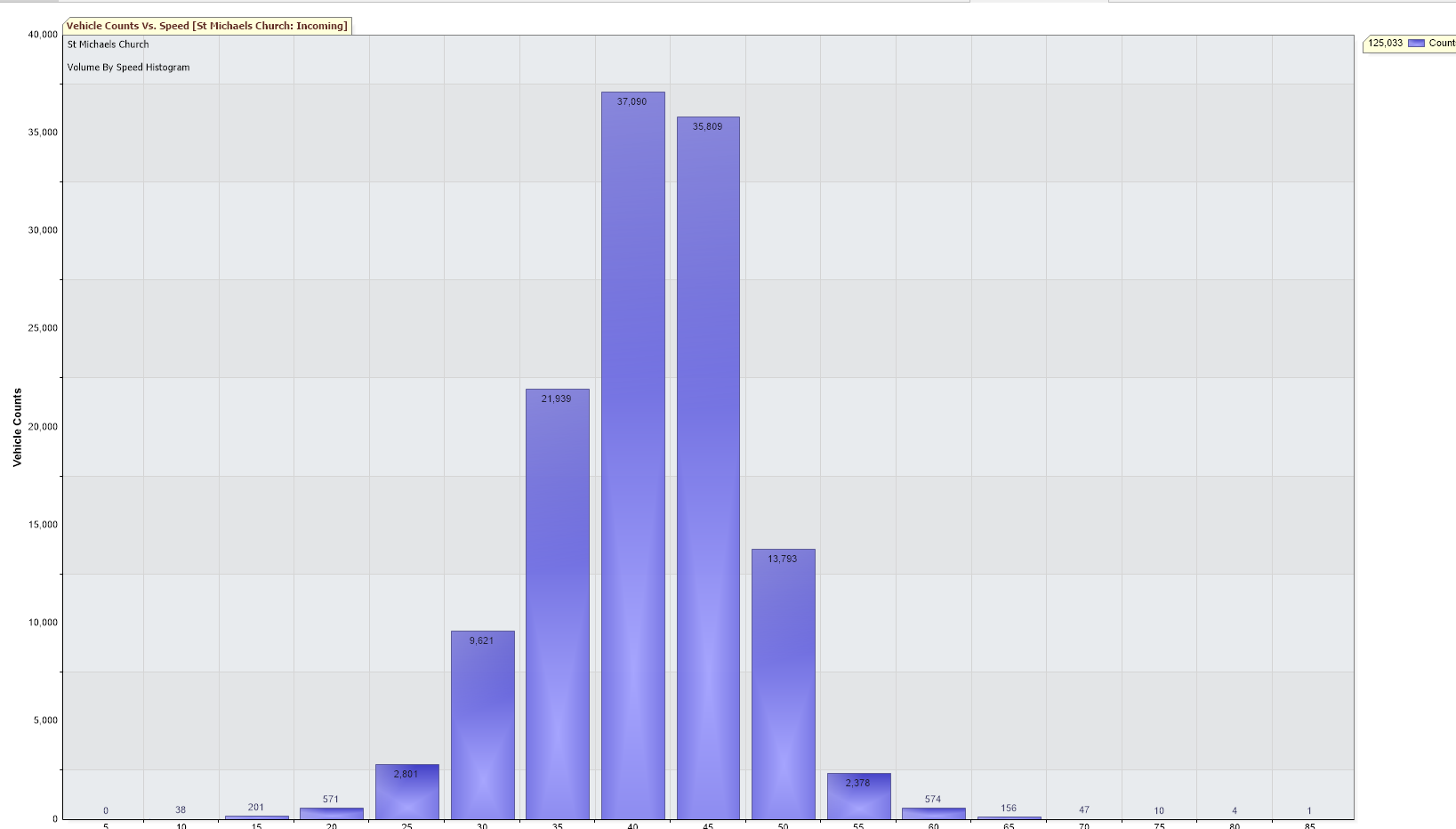Select the bar labeled 13,793

783,685
